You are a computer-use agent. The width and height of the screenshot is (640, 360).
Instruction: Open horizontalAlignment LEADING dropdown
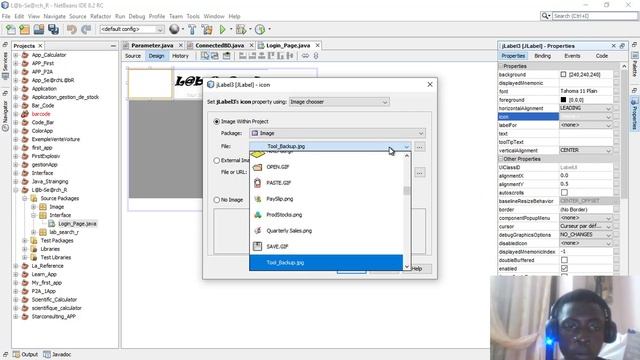click(x=586, y=108)
